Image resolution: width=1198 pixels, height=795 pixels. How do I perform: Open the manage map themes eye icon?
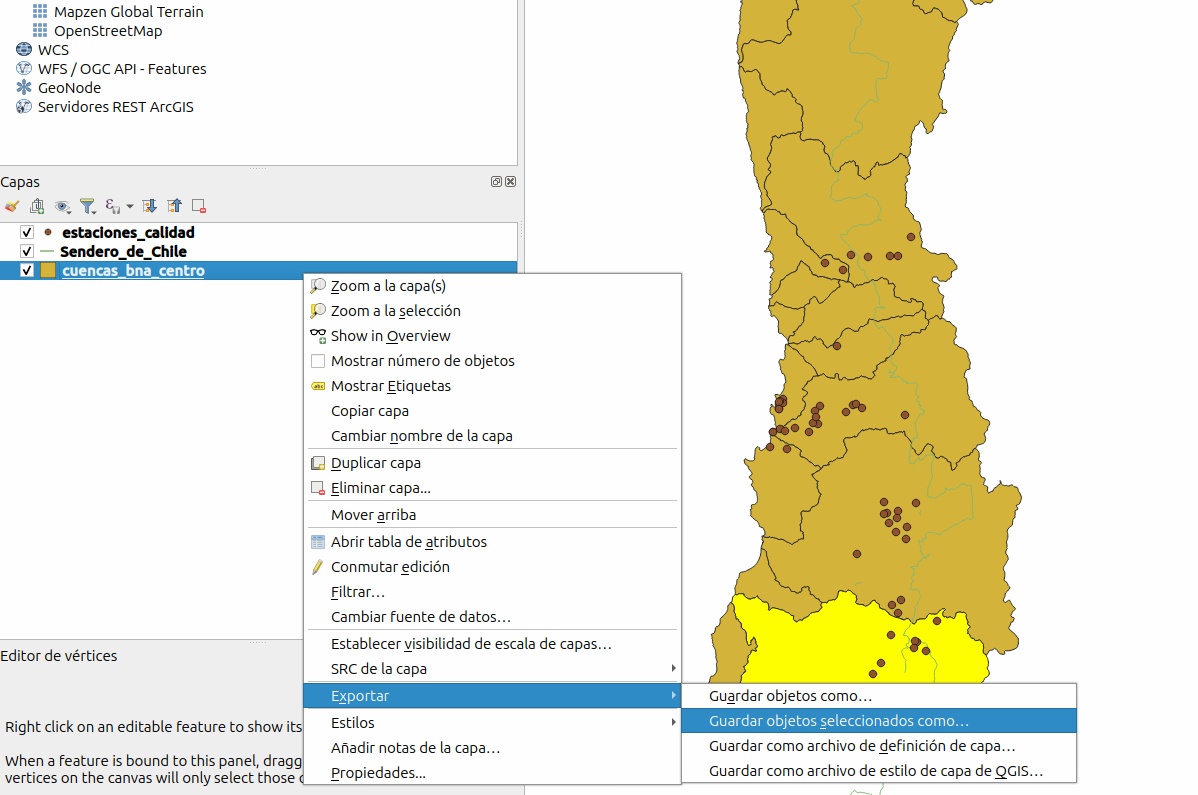click(x=63, y=206)
